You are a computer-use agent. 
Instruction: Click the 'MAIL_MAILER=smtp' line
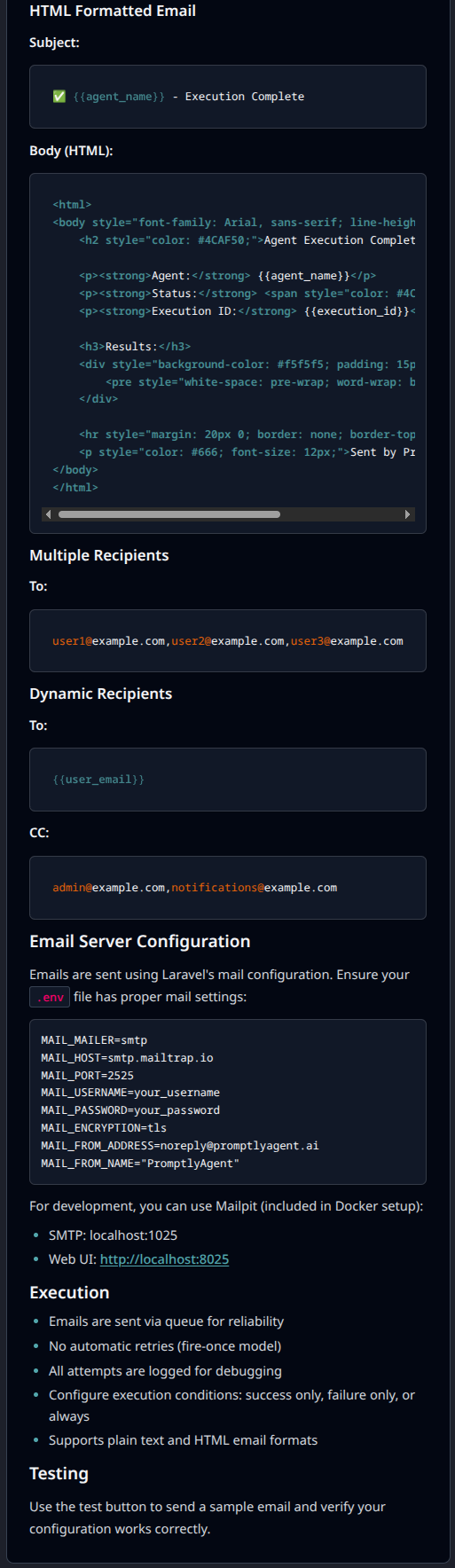pos(94,1040)
